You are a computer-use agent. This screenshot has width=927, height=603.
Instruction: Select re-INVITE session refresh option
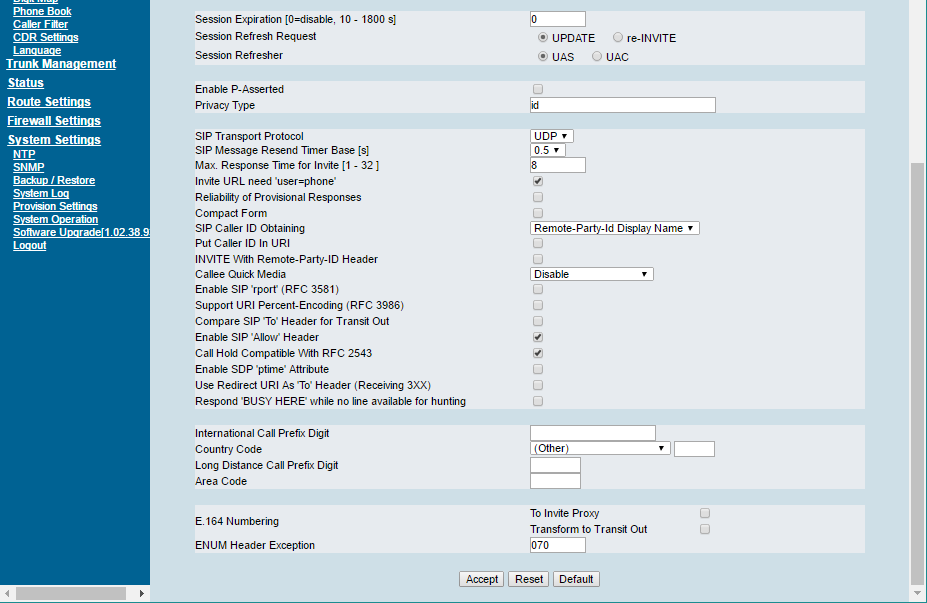coord(618,37)
